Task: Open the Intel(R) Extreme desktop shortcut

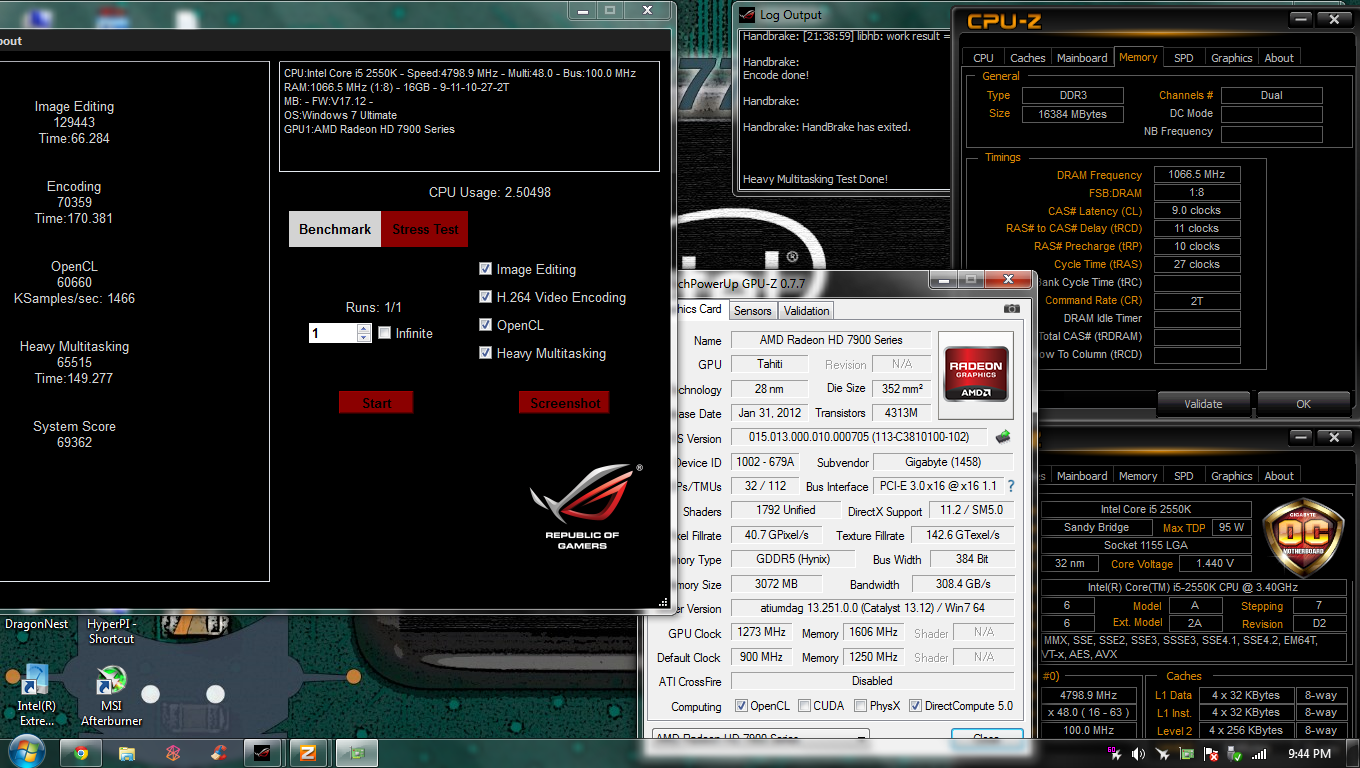Action: [x=36, y=697]
